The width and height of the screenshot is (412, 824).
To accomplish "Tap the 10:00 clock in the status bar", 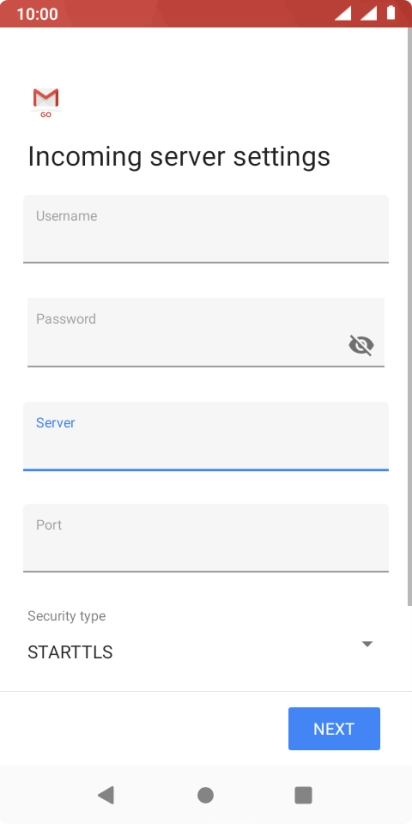I will click(x=37, y=14).
